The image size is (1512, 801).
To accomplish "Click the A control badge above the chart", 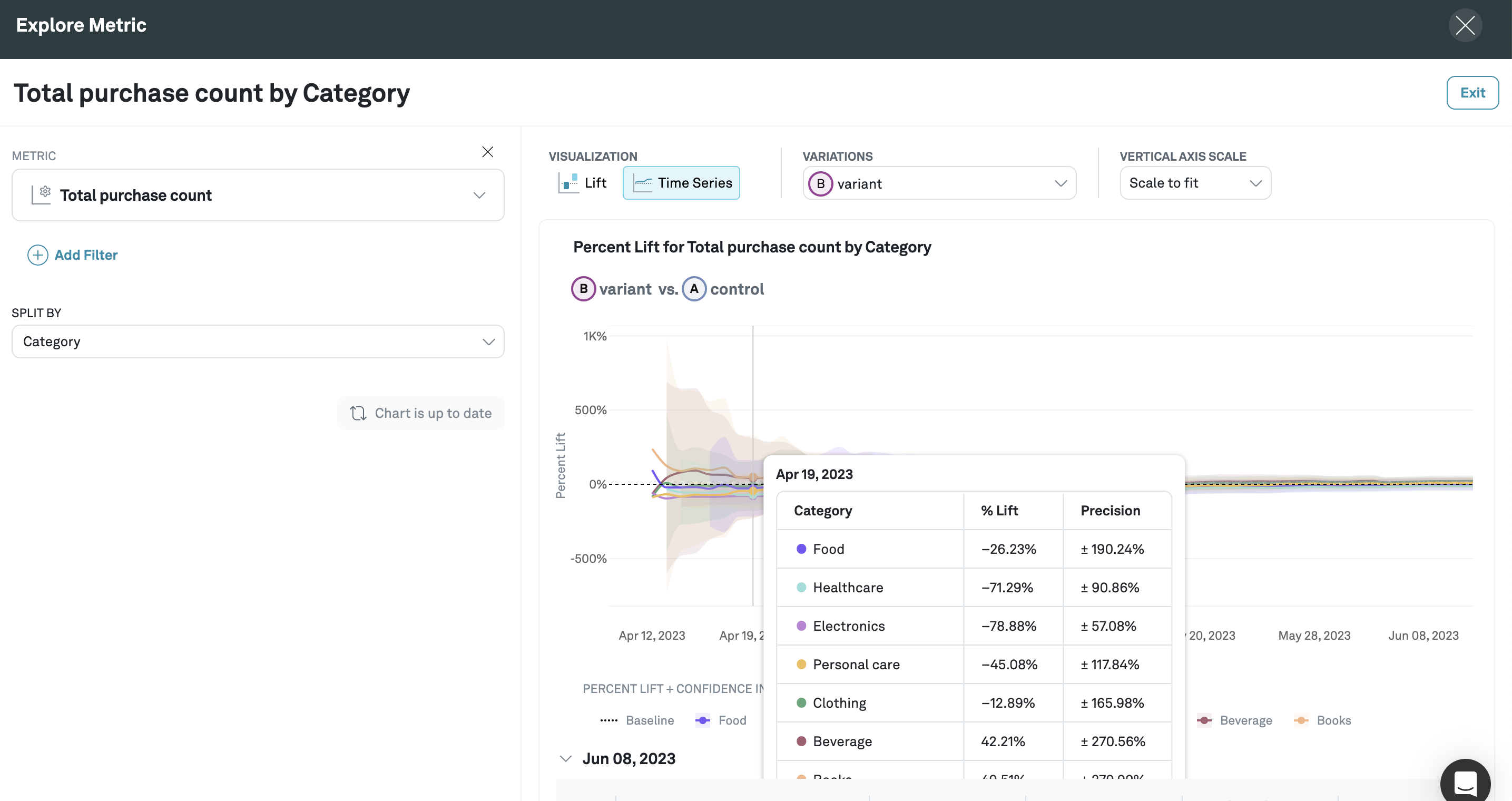I will [x=694, y=288].
